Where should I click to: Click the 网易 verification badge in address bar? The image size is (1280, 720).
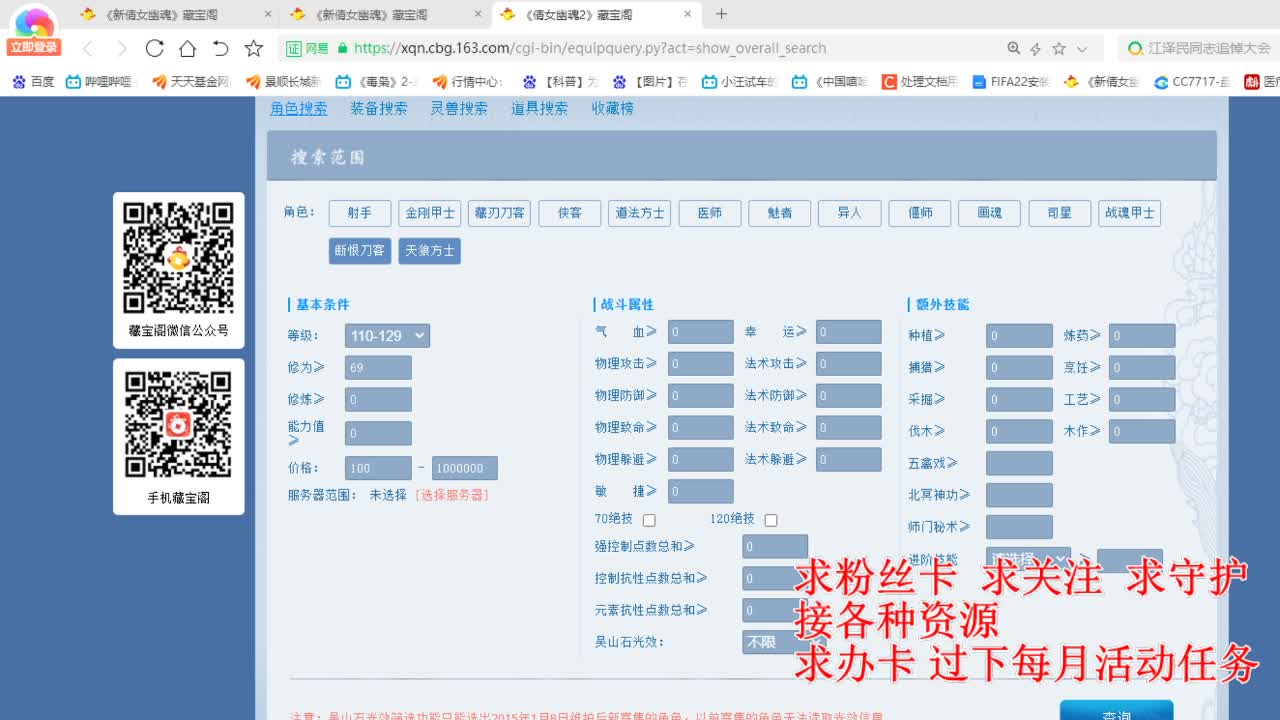click(x=305, y=47)
